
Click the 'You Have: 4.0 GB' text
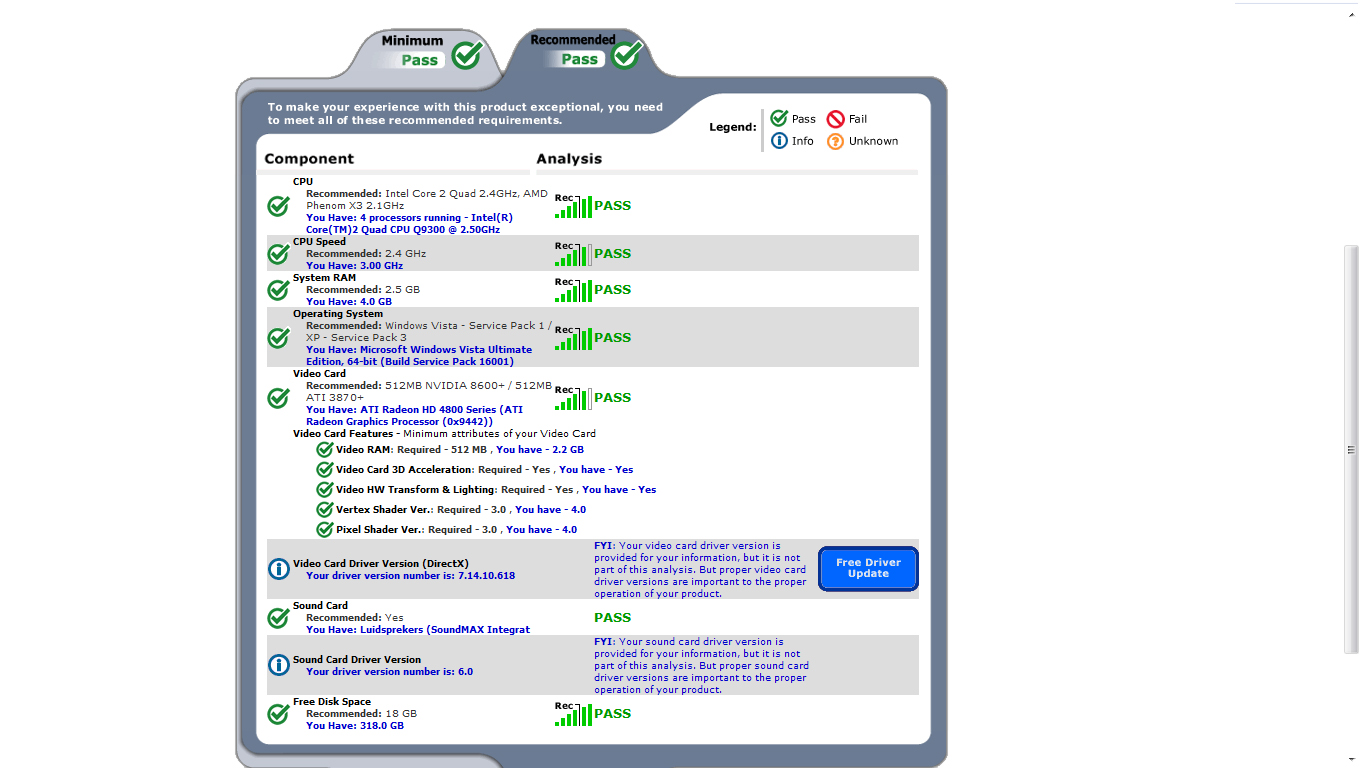click(x=349, y=302)
